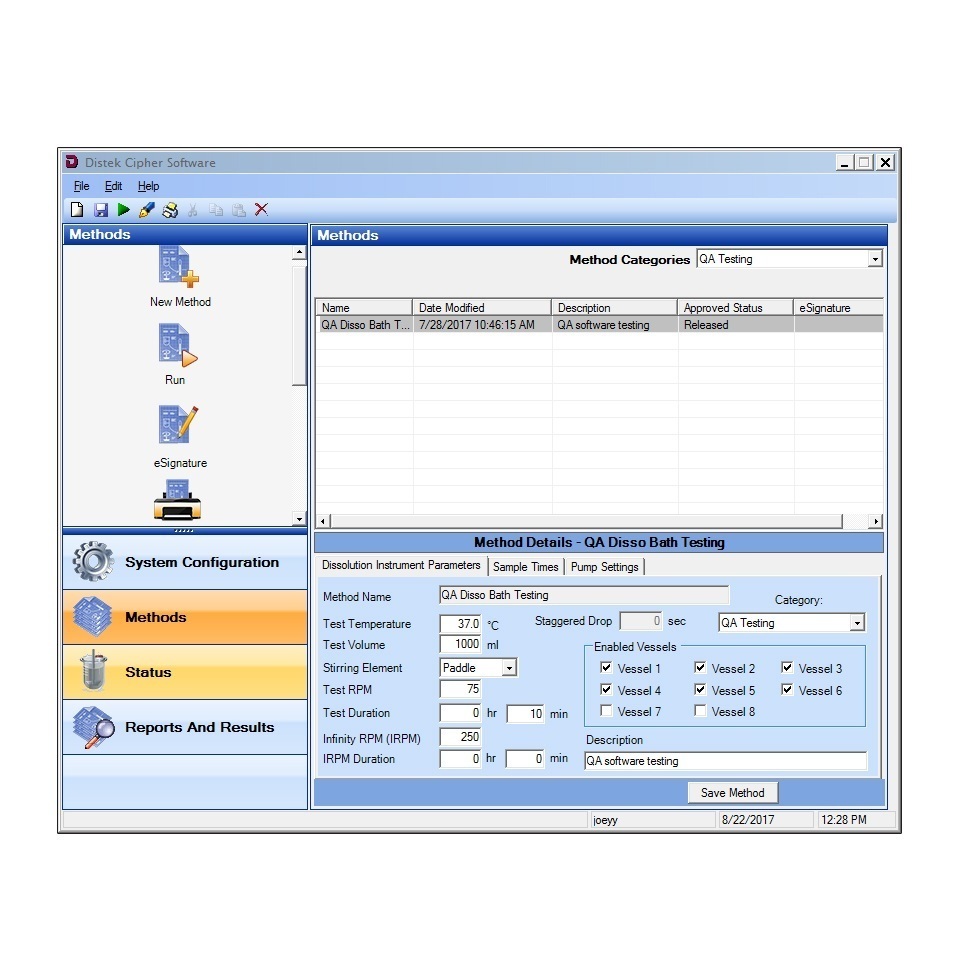Viewport: 960px width, 980px height.
Task: Open the Stirring Element dropdown
Action: pos(509,668)
